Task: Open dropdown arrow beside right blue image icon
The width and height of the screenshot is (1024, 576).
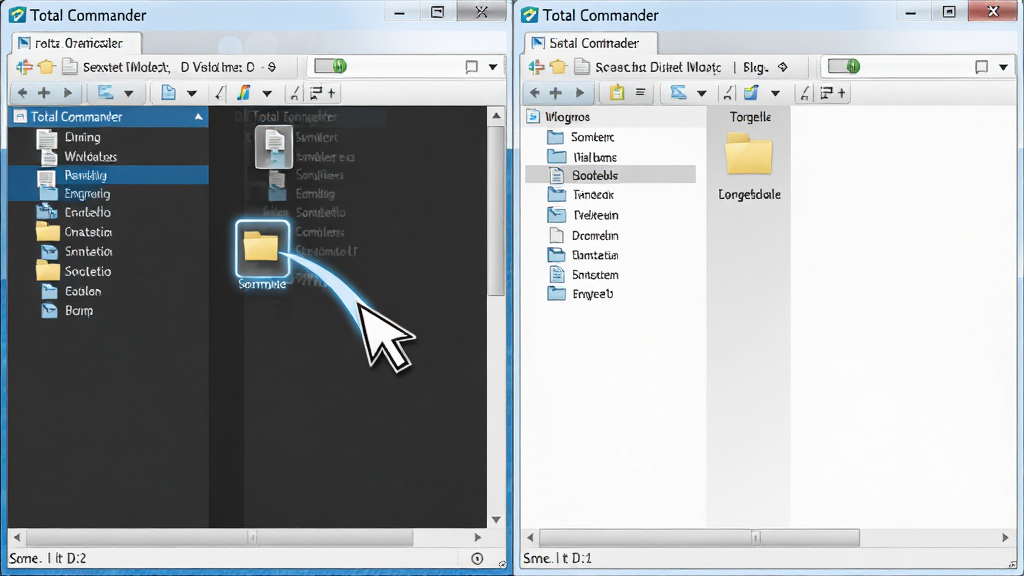Action: (x=701, y=93)
